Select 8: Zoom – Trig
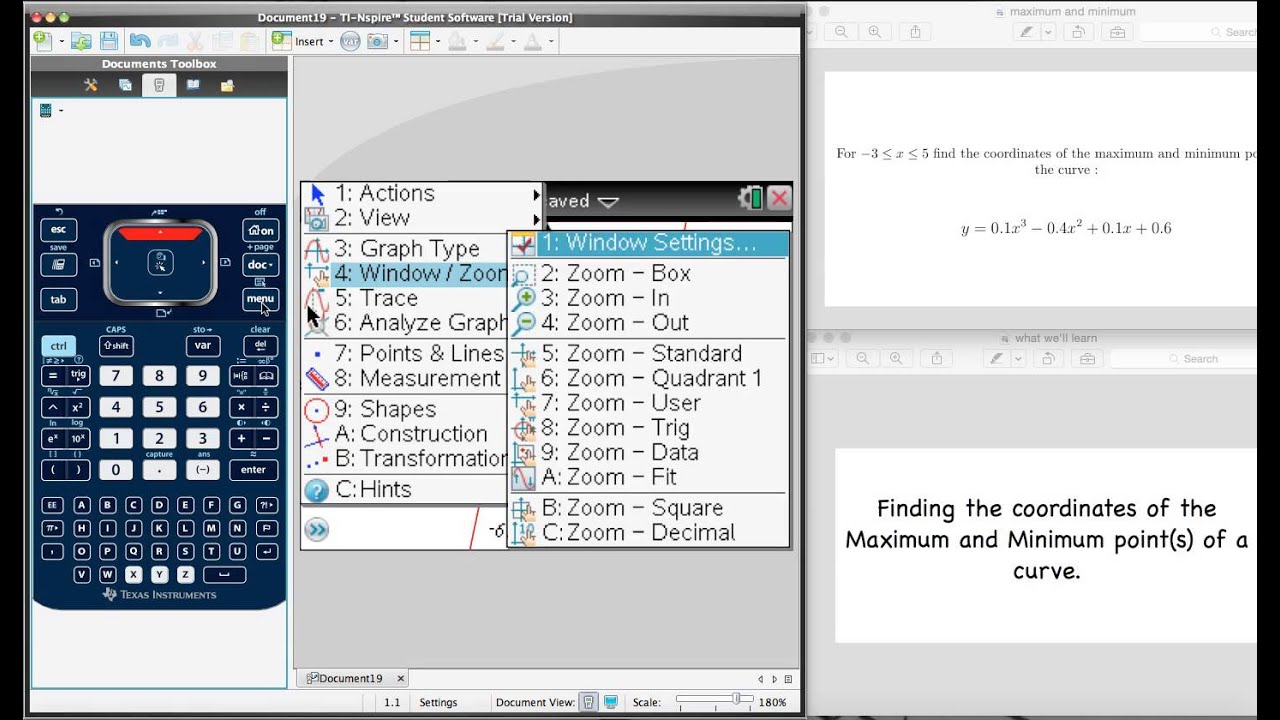This screenshot has height=720, width=1280. click(649, 428)
